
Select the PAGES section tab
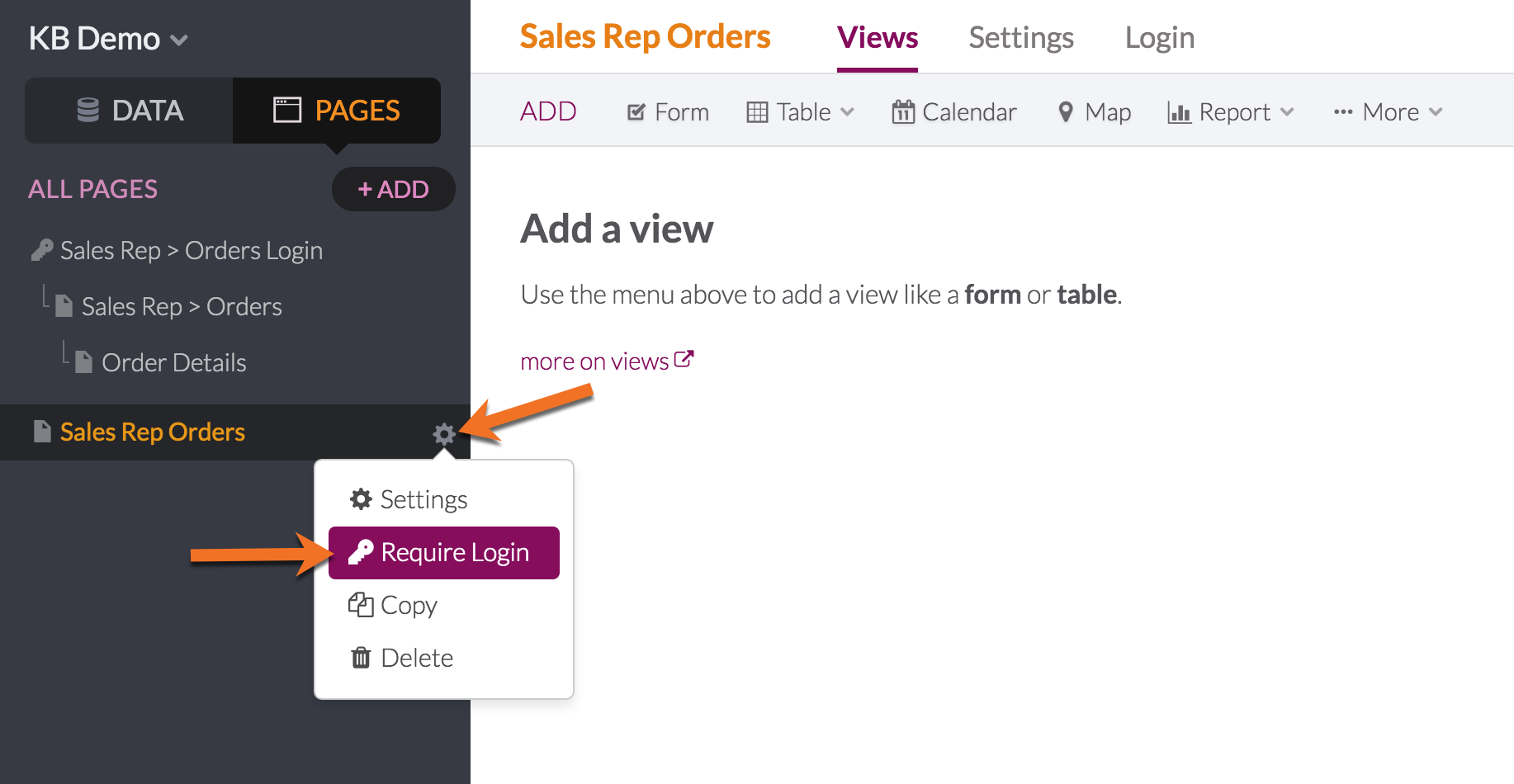pyautogui.click(x=337, y=111)
